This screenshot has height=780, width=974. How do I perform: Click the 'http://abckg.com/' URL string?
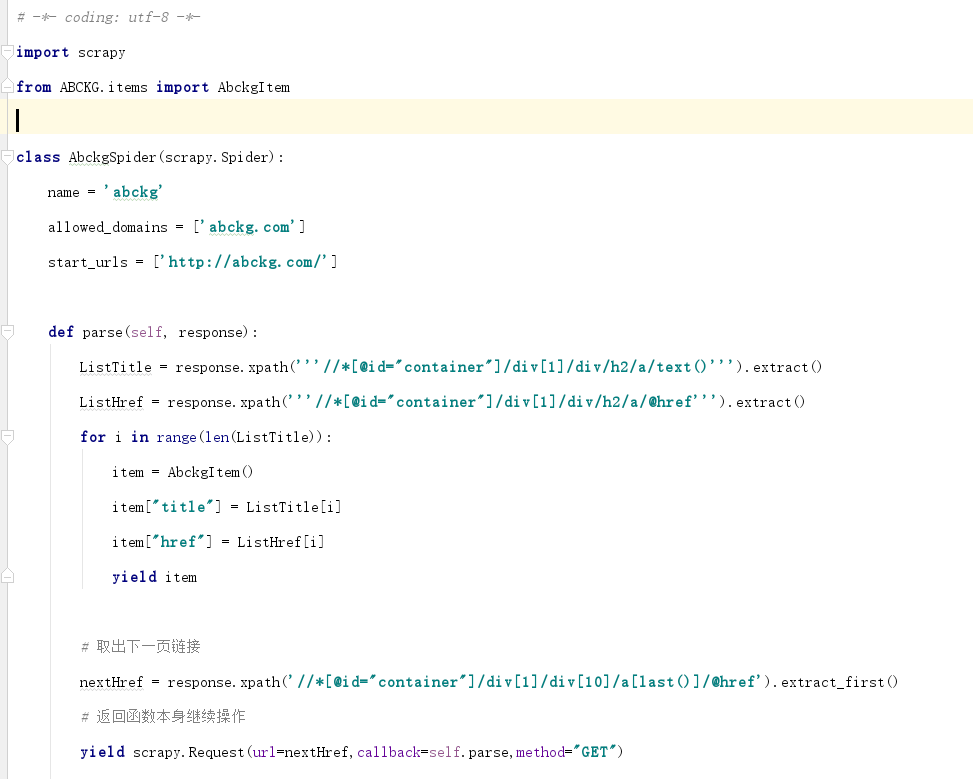(244, 262)
